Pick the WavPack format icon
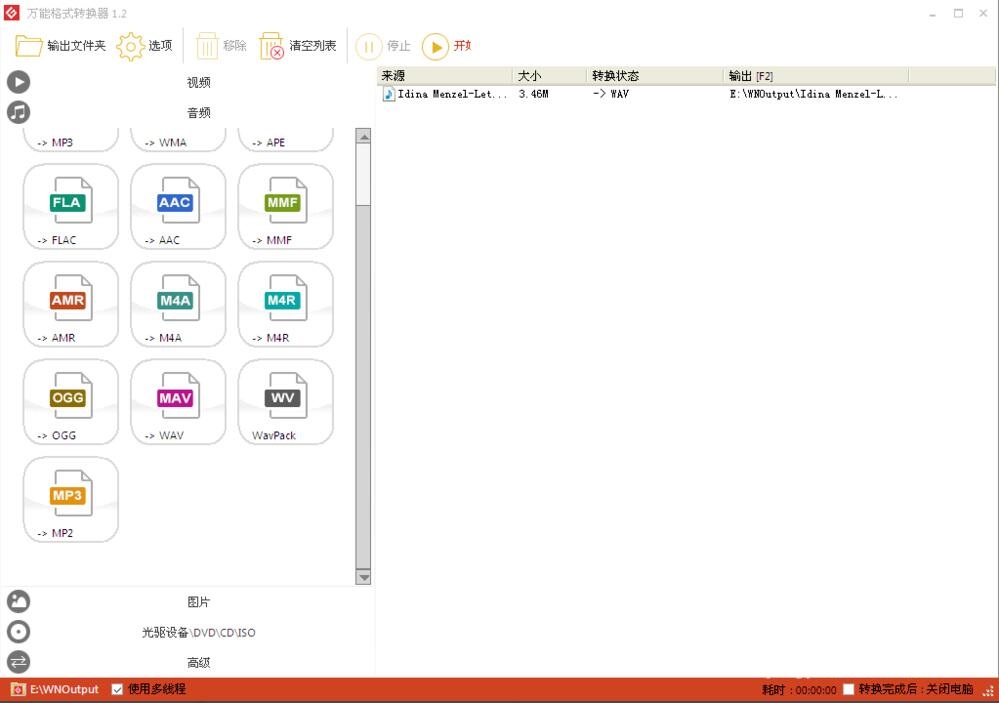999x703 pixels. pos(285,401)
